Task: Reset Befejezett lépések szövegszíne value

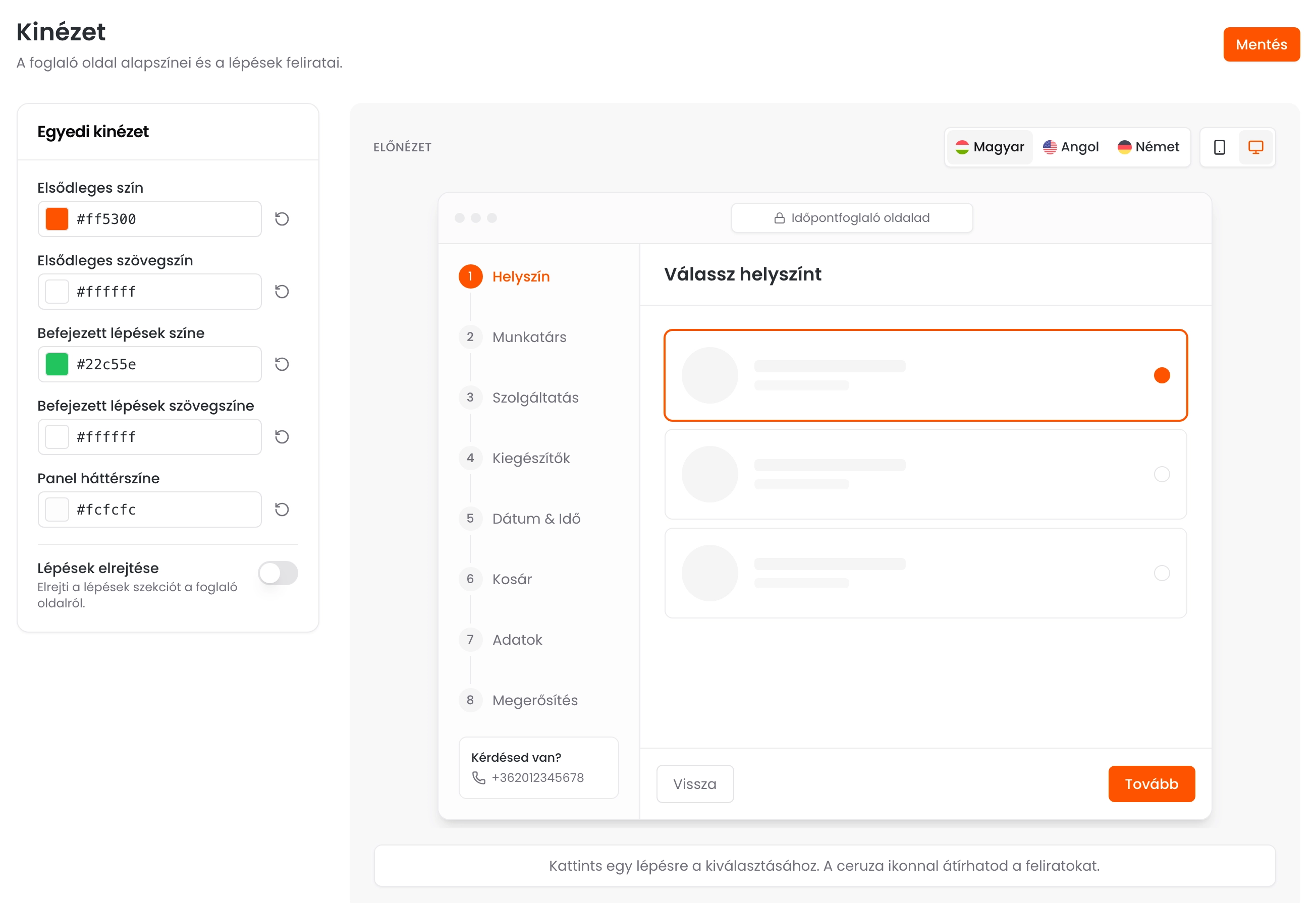Action: click(x=282, y=437)
